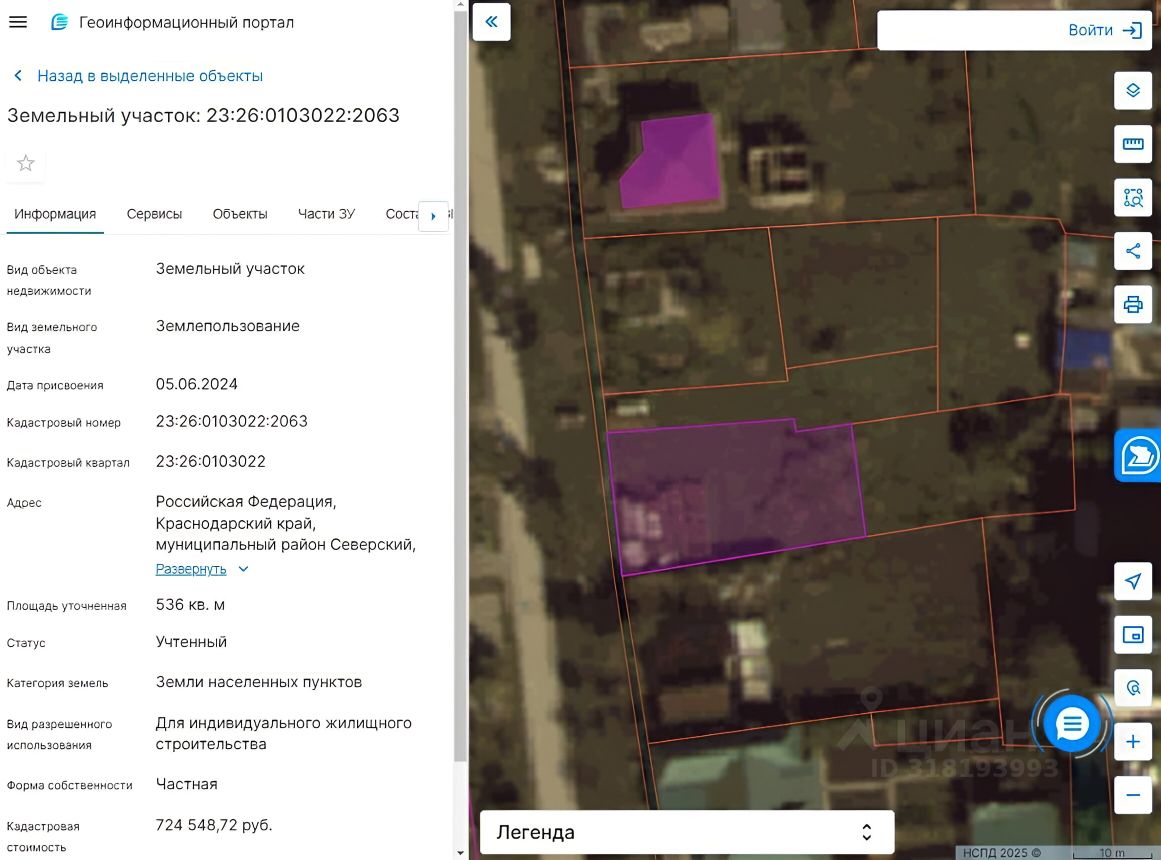Click the chevron next to Развернуть
This screenshot has height=860, width=1161.
243,569
